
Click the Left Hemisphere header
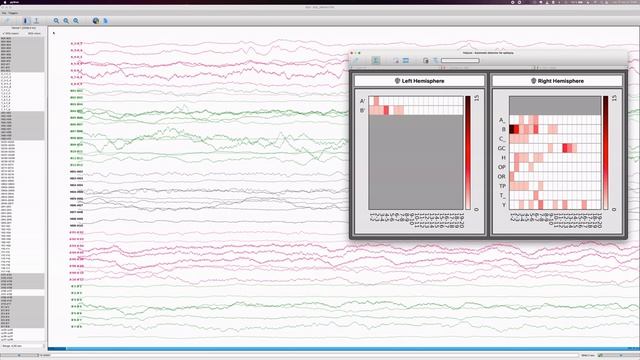pos(419,81)
